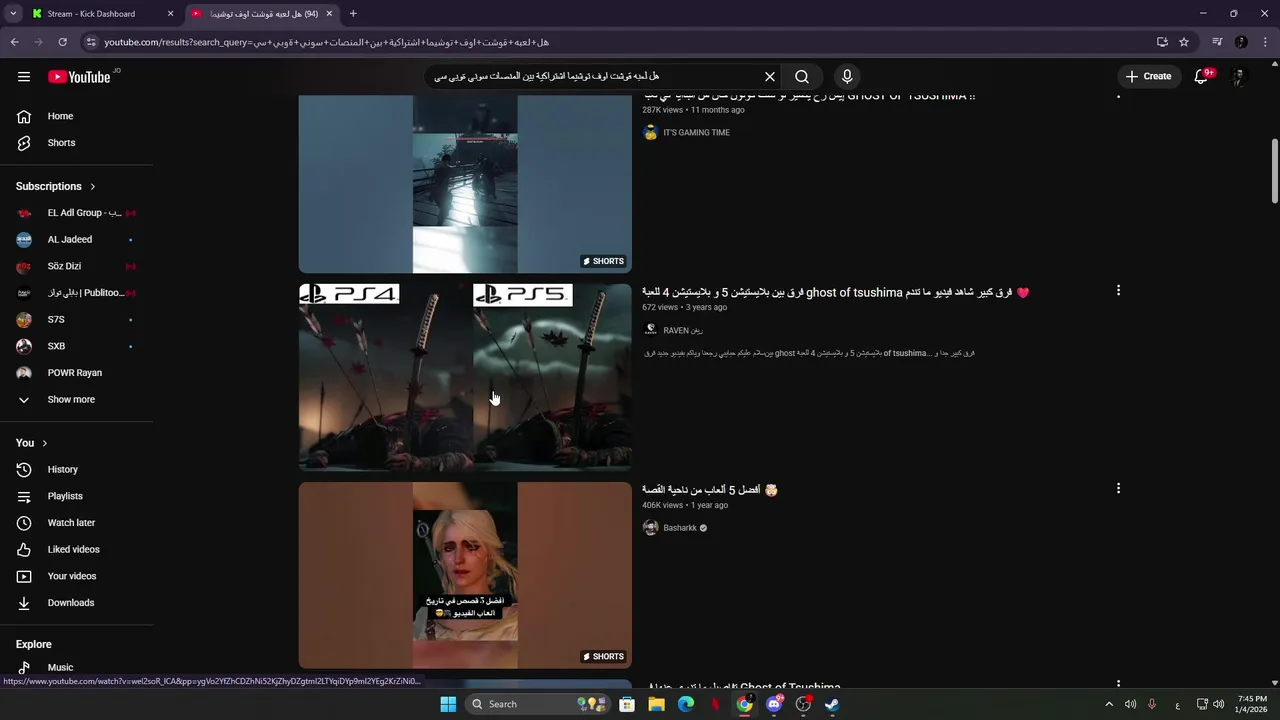Open Microsoft Edge from the taskbar
The width and height of the screenshot is (1280, 720).
click(686, 704)
